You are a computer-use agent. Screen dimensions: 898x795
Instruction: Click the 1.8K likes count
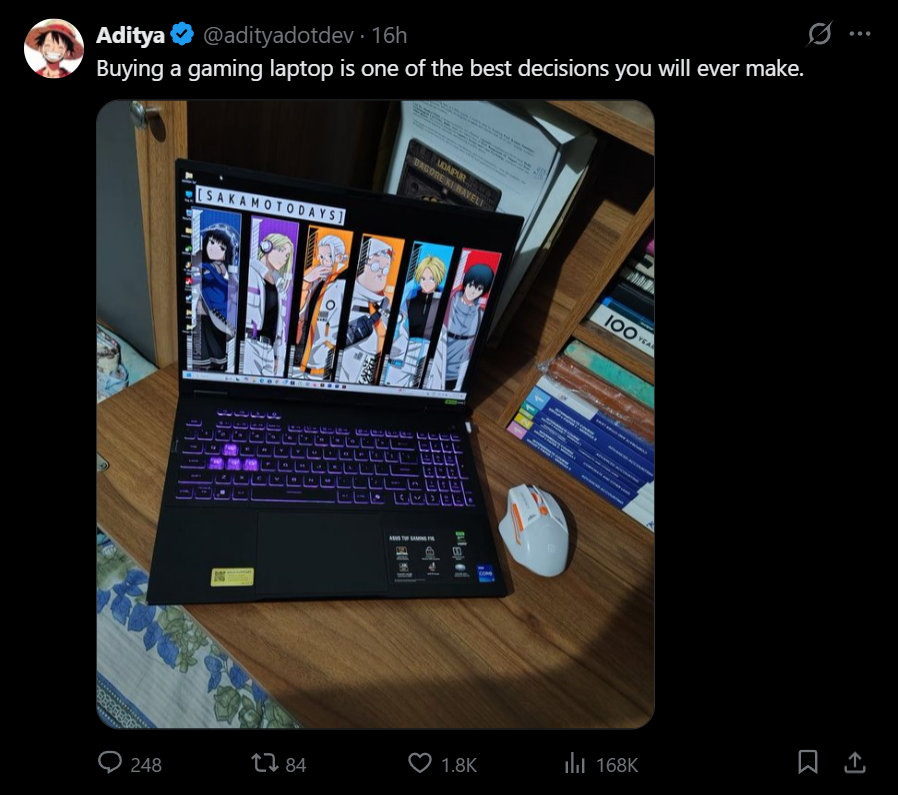[459, 765]
